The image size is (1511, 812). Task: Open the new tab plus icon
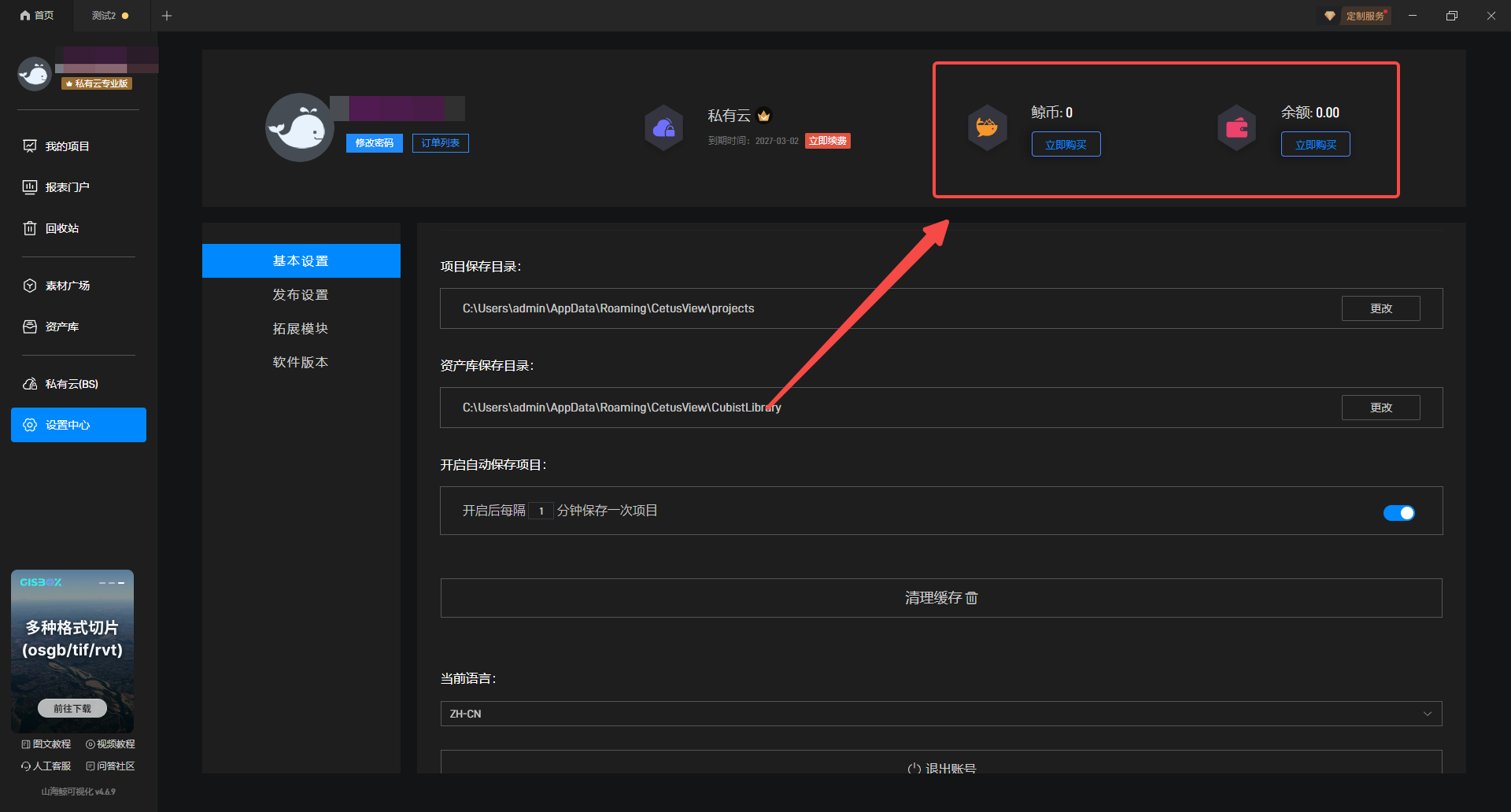(x=167, y=16)
